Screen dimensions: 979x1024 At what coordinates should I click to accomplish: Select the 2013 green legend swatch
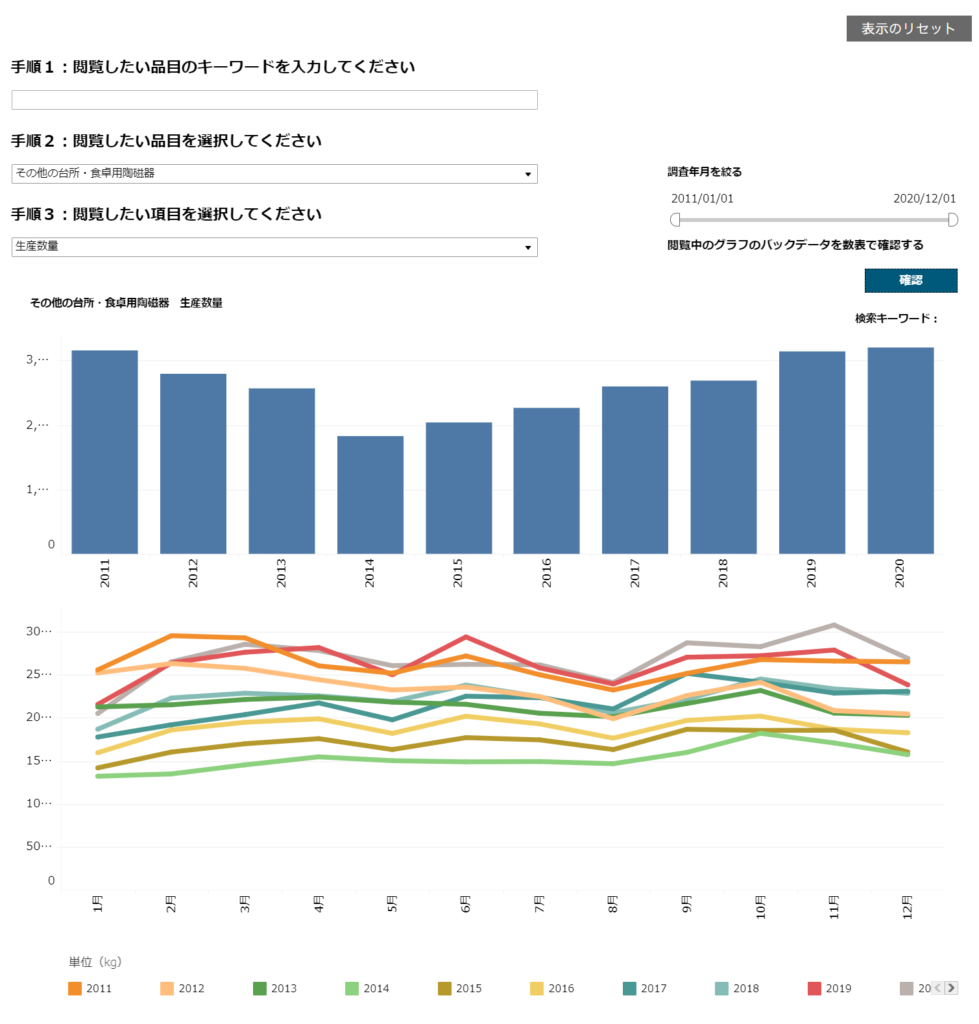(x=259, y=988)
